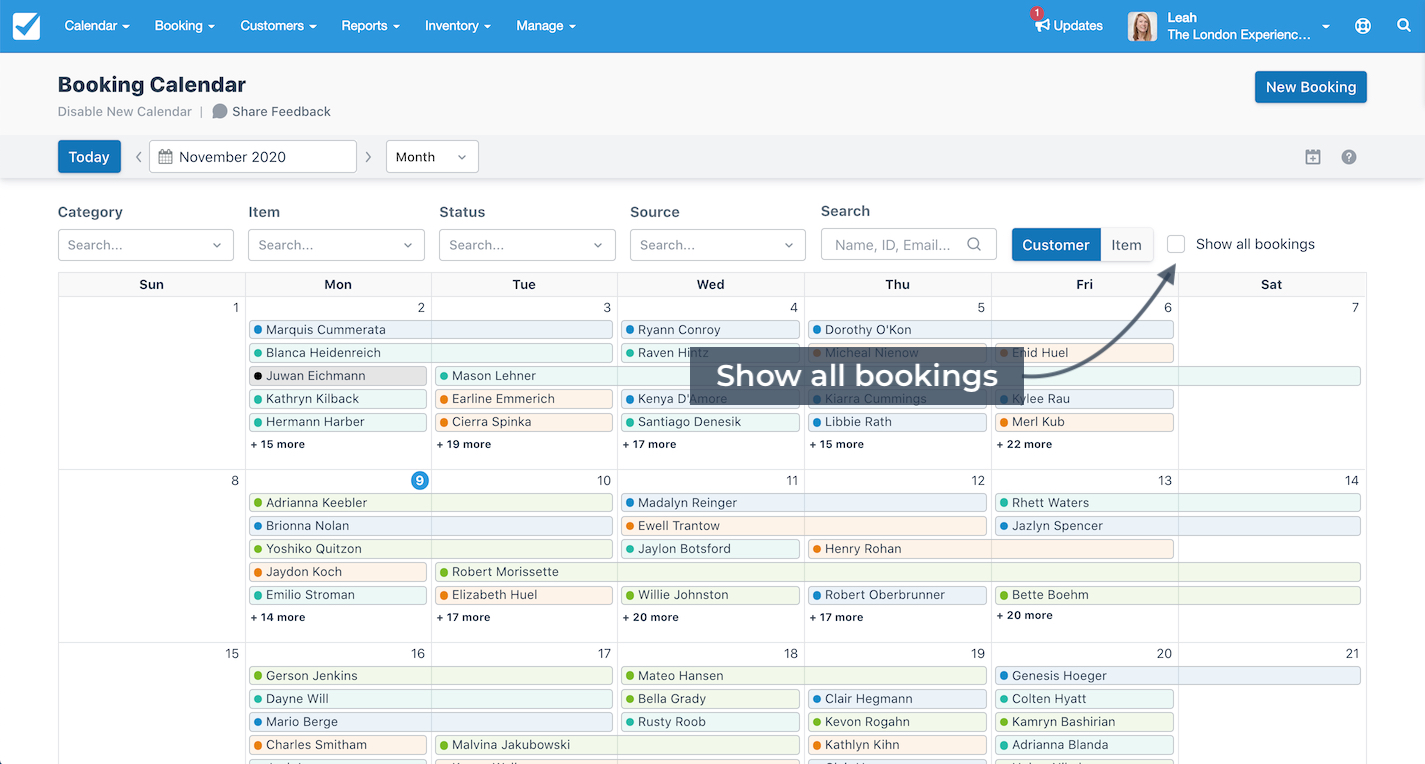
Task: Open the Category filter dropdown
Action: pyautogui.click(x=146, y=245)
